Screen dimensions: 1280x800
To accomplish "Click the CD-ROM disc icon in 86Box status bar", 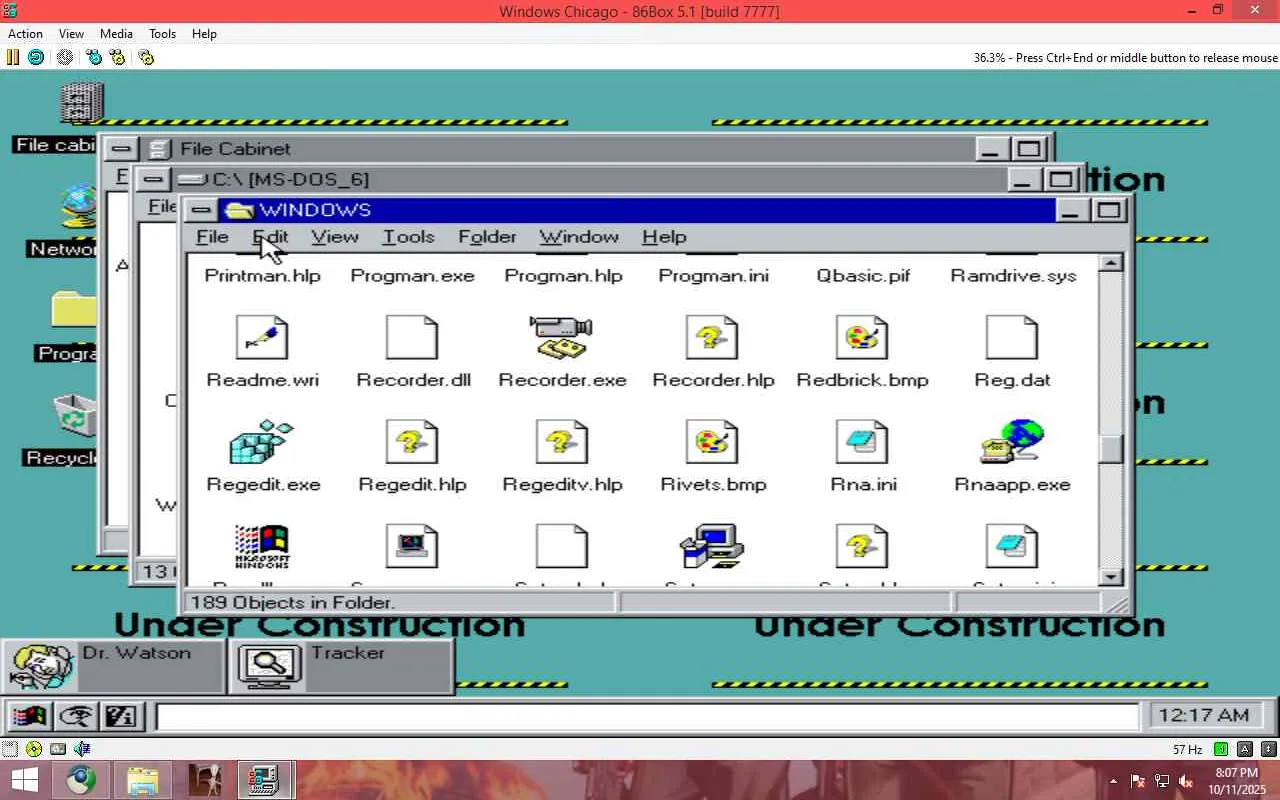I will pos(34,748).
